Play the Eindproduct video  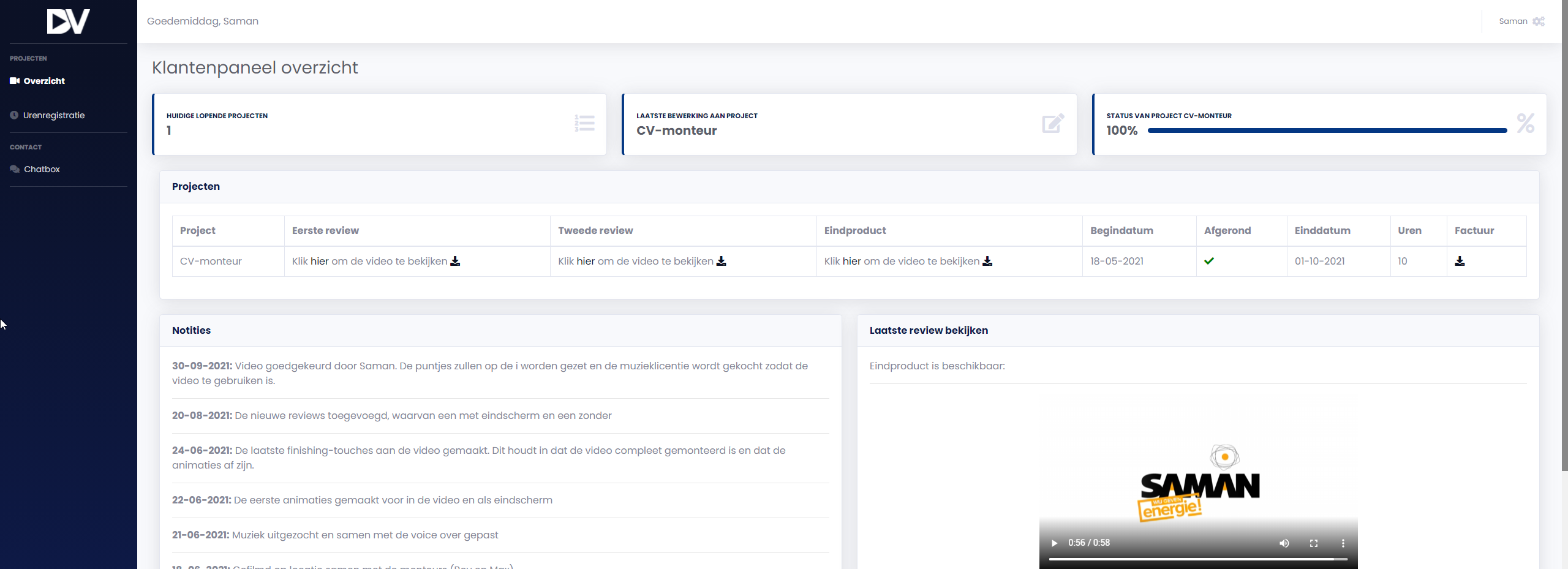click(1054, 543)
